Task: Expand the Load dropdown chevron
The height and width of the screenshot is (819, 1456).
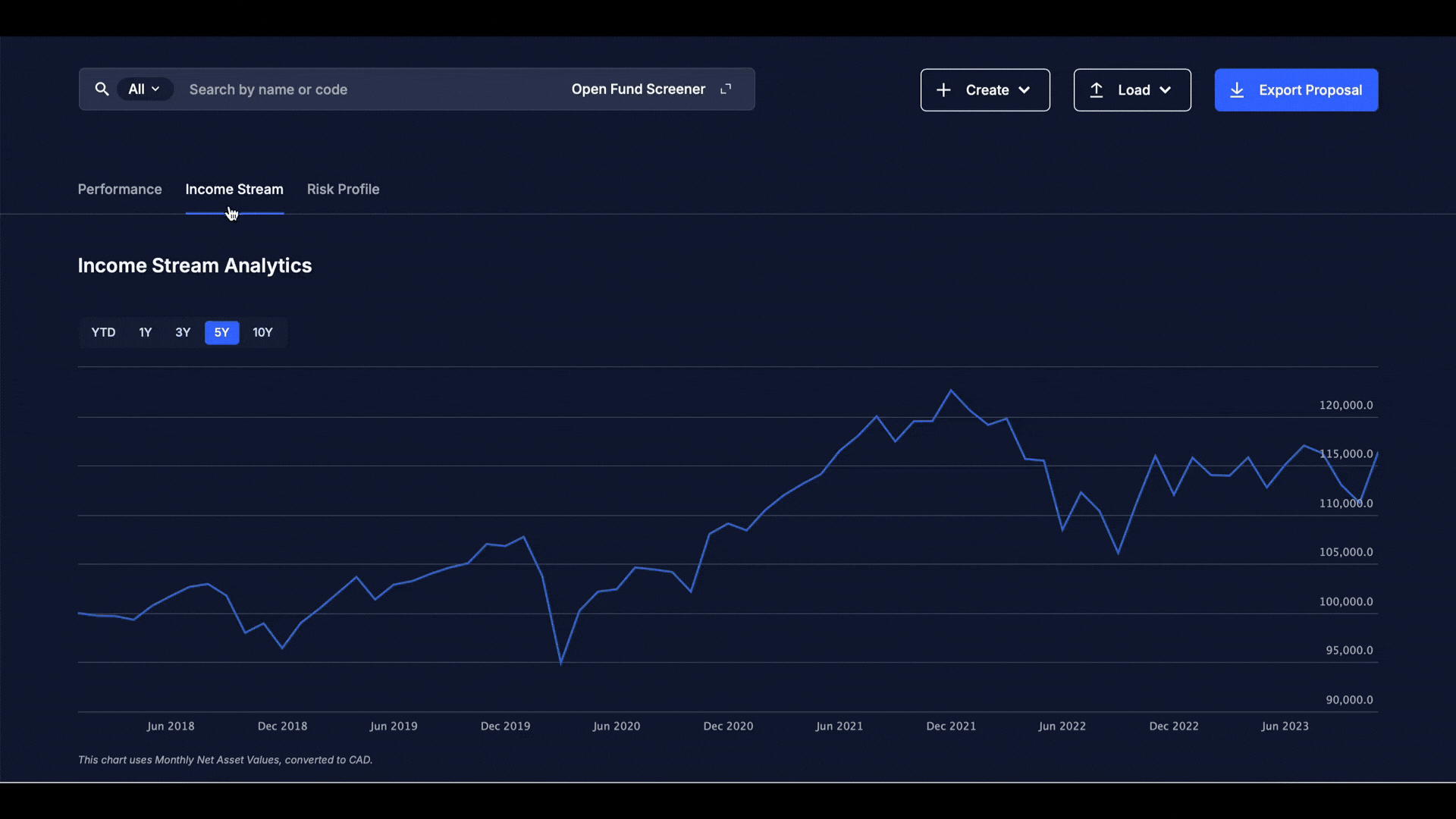Action: click(1166, 90)
